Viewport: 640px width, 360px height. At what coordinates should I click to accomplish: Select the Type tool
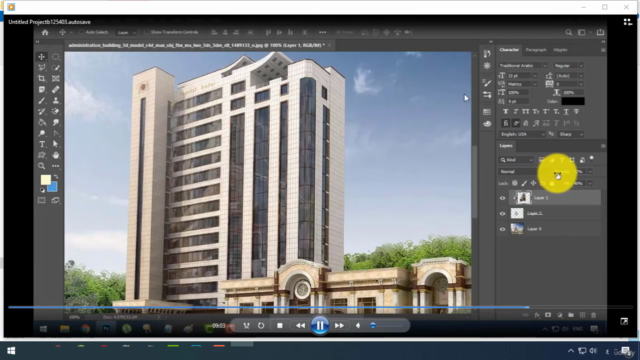(42, 144)
